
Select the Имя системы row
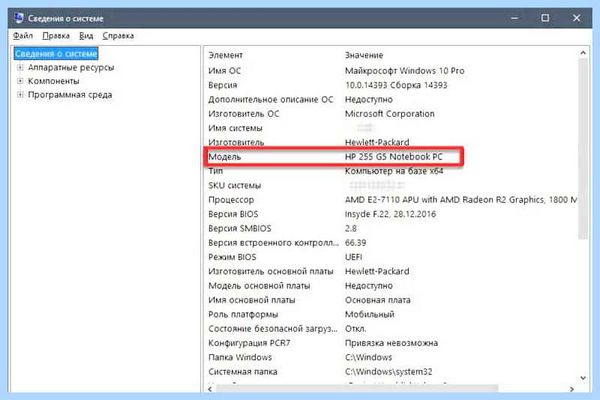[x=392, y=128]
